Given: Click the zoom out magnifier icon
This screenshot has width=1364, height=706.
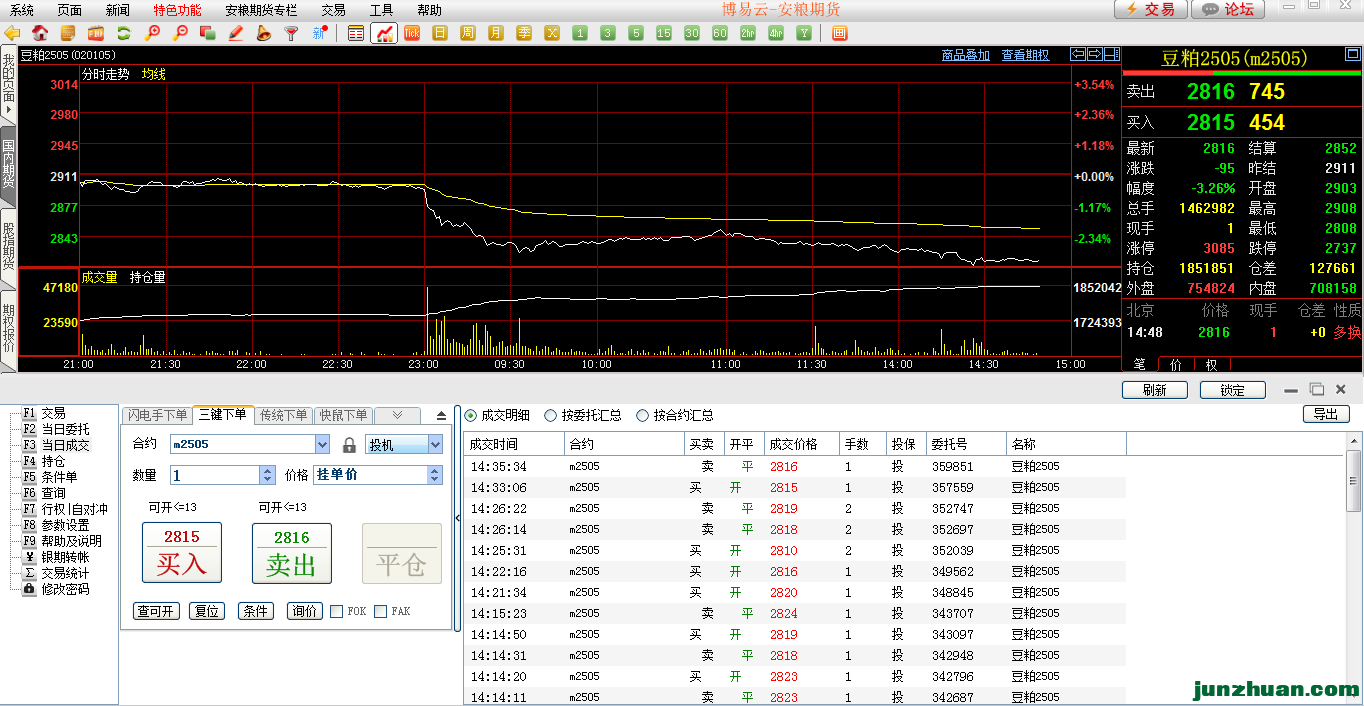Looking at the screenshot, I should 180,33.
